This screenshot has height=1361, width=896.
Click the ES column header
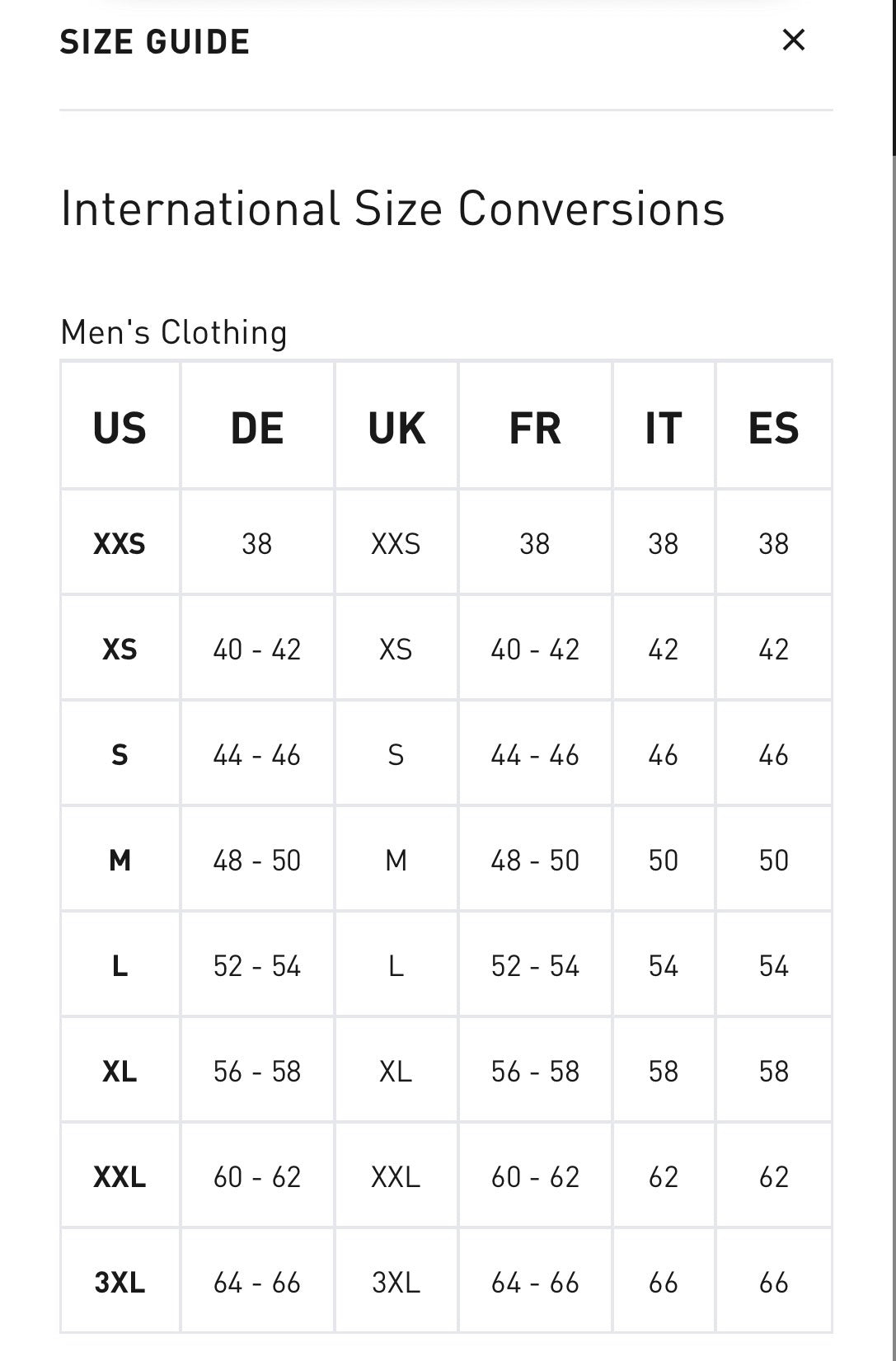774,428
